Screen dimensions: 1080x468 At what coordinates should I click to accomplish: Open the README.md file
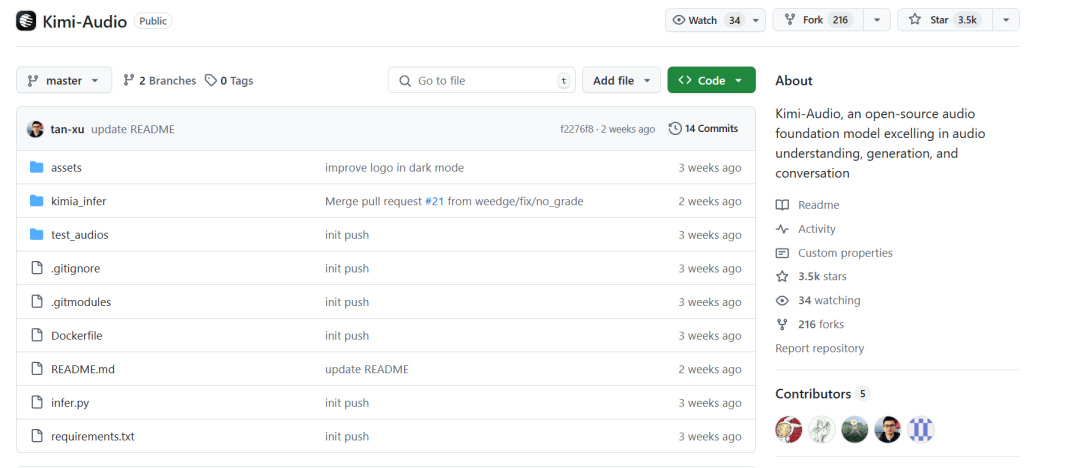click(x=83, y=369)
